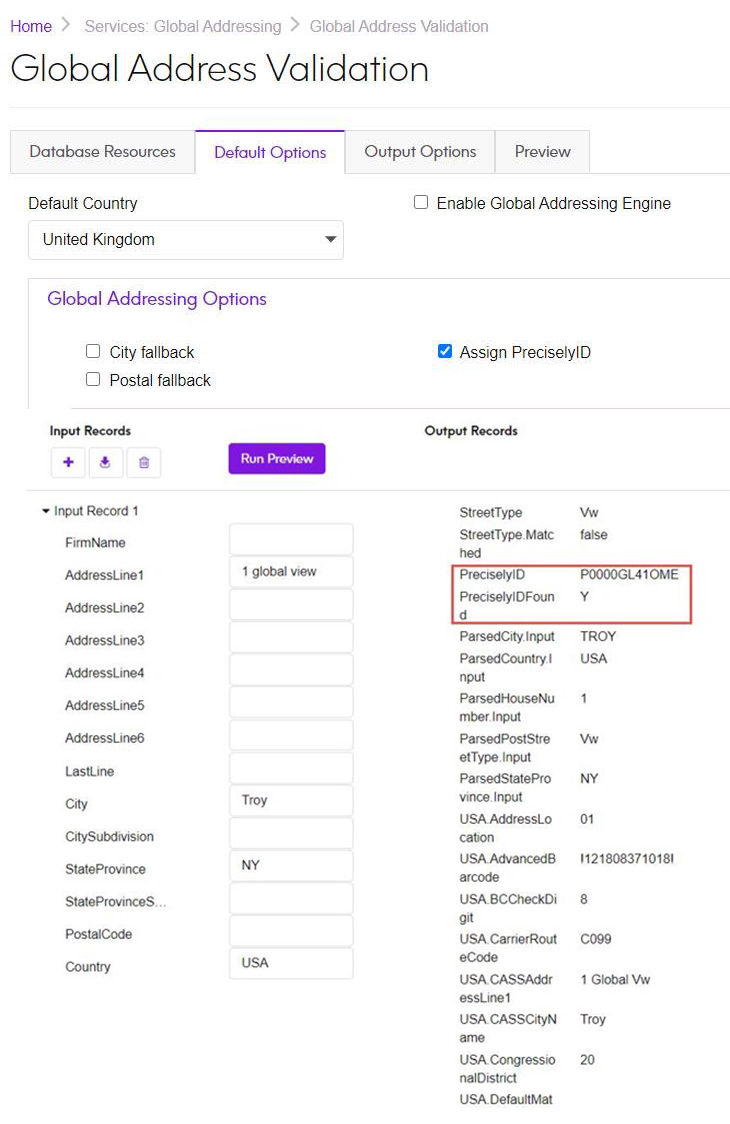Open the Preview tab
This screenshot has height=1124, width=730.
click(542, 151)
